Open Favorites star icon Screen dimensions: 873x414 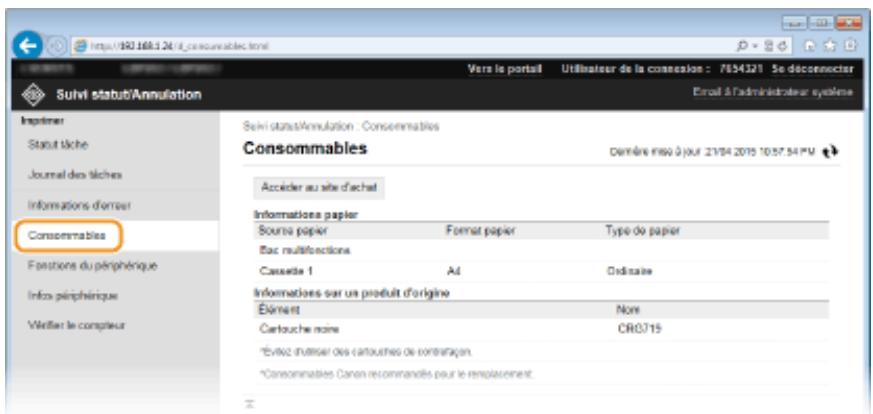click(x=830, y=47)
